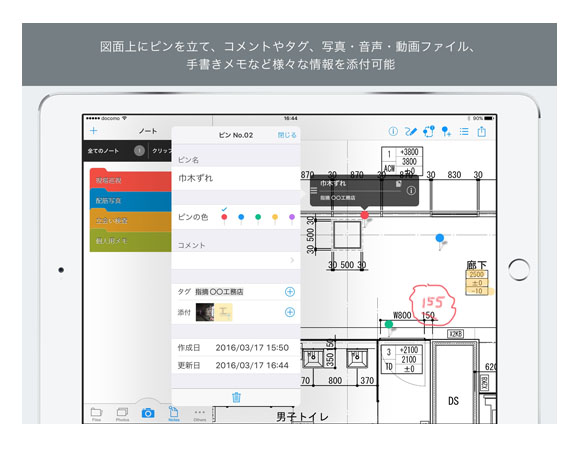The image size is (585, 453).
Task: Tap the share/export icon
Action: (482, 131)
